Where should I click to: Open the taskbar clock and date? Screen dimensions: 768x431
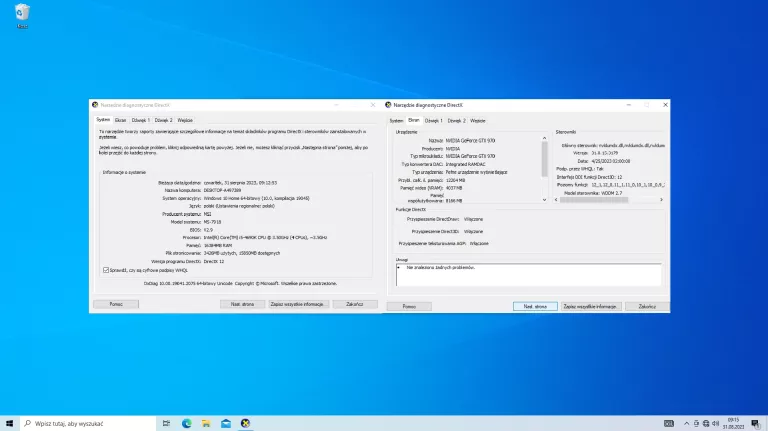point(733,423)
